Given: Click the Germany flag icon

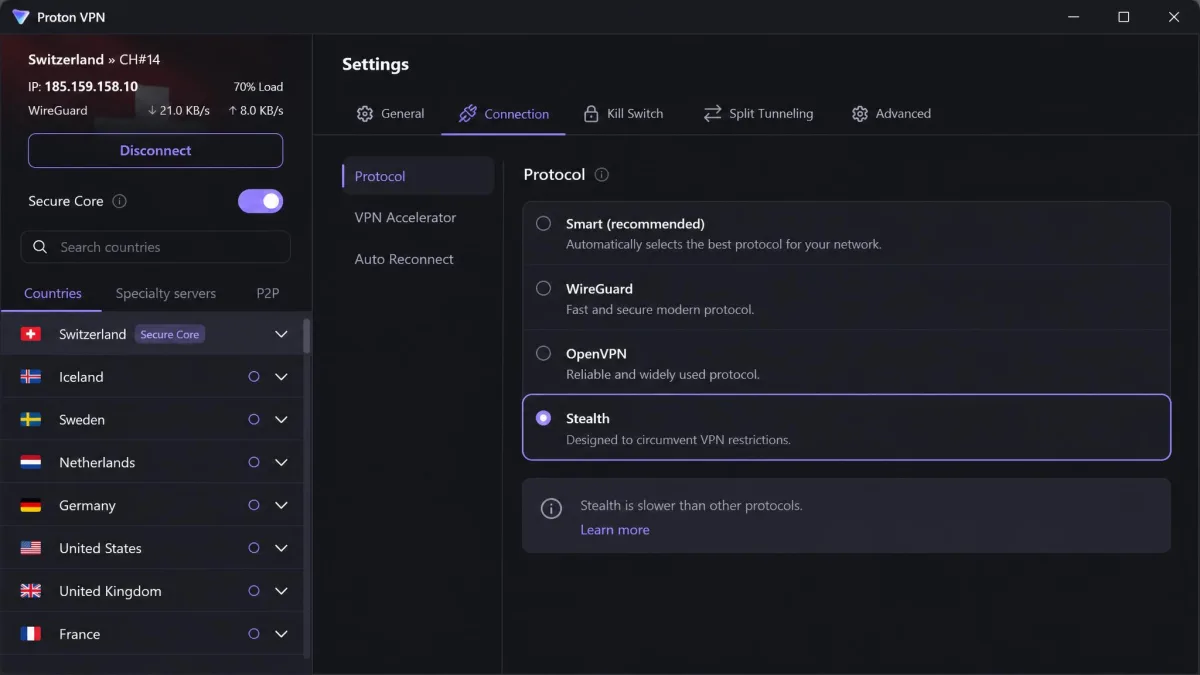Looking at the screenshot, I should click(31, 506).
